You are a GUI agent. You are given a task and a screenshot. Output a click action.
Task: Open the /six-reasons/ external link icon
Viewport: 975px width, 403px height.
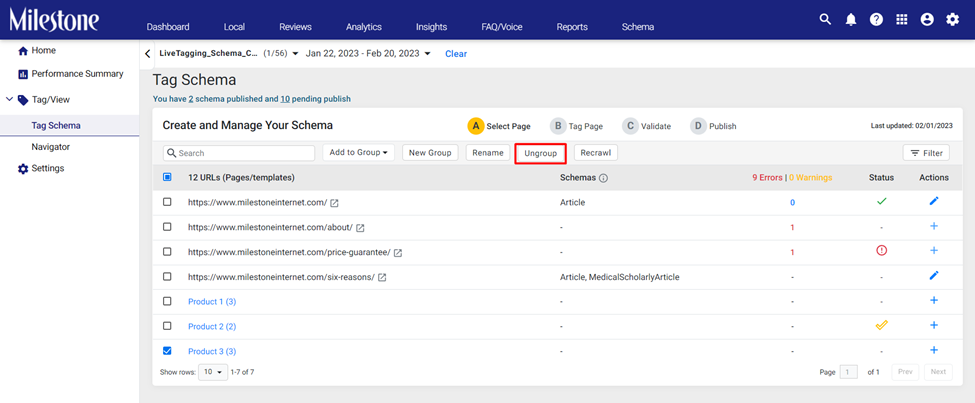(x=382, y=277)
